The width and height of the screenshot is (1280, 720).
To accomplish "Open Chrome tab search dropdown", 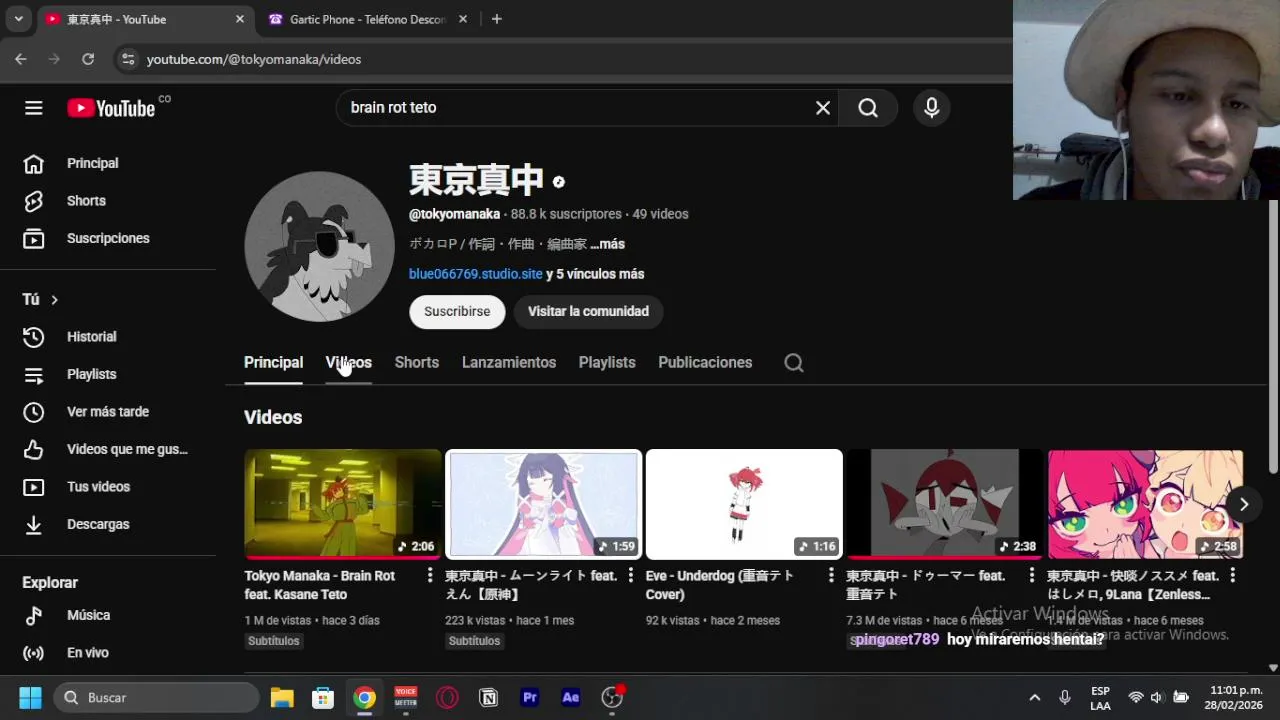I will click(18, 19).
